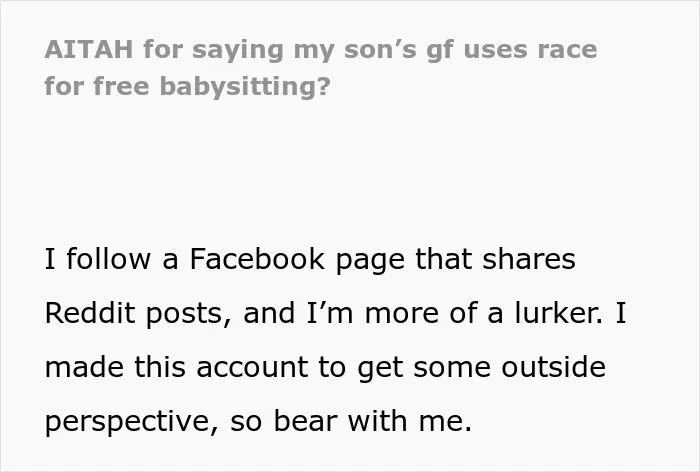This screenshot has height=472, width=700.
Task: Click the phrase "bear with me"
Action: [x=372, y=421]
